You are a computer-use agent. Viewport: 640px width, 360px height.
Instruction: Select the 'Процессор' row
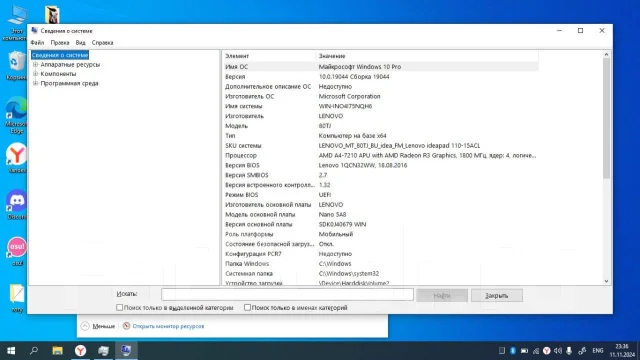(x=380, y=156)
